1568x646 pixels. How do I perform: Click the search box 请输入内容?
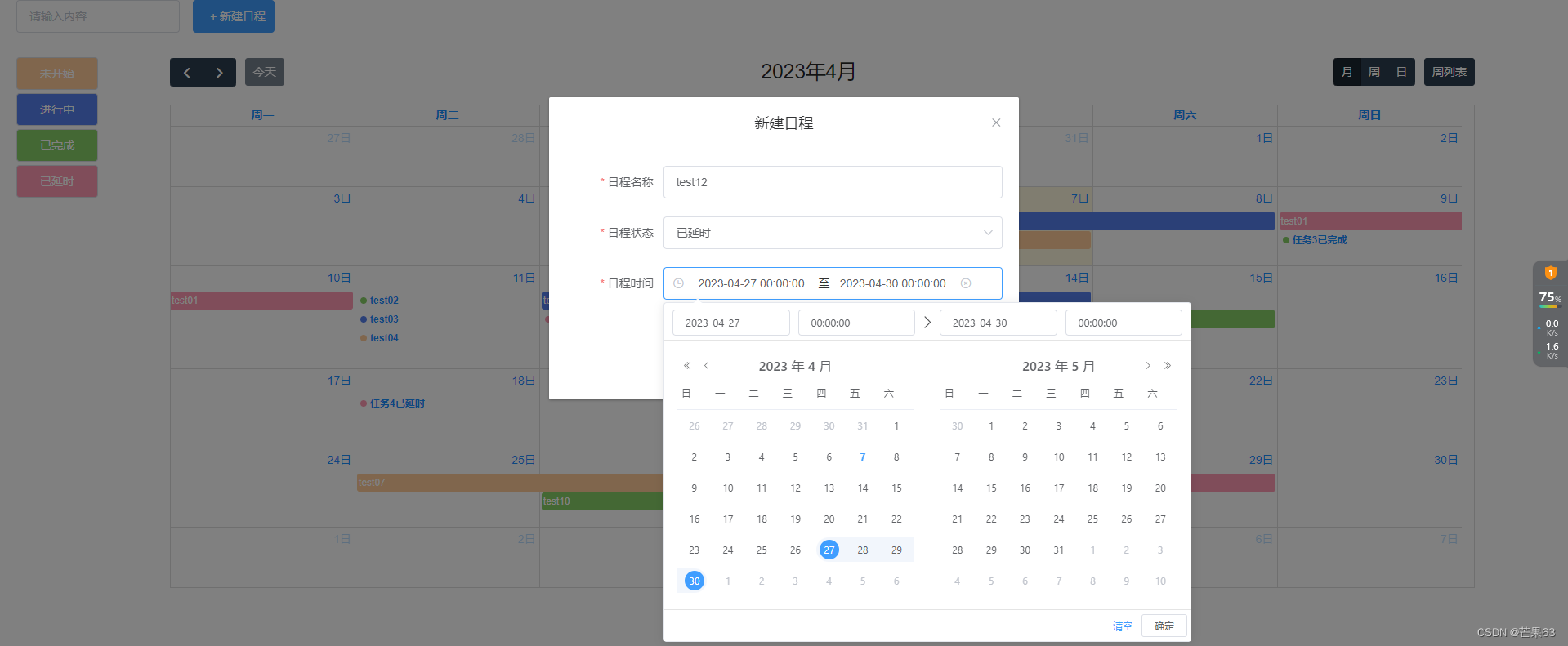(98, 16)
